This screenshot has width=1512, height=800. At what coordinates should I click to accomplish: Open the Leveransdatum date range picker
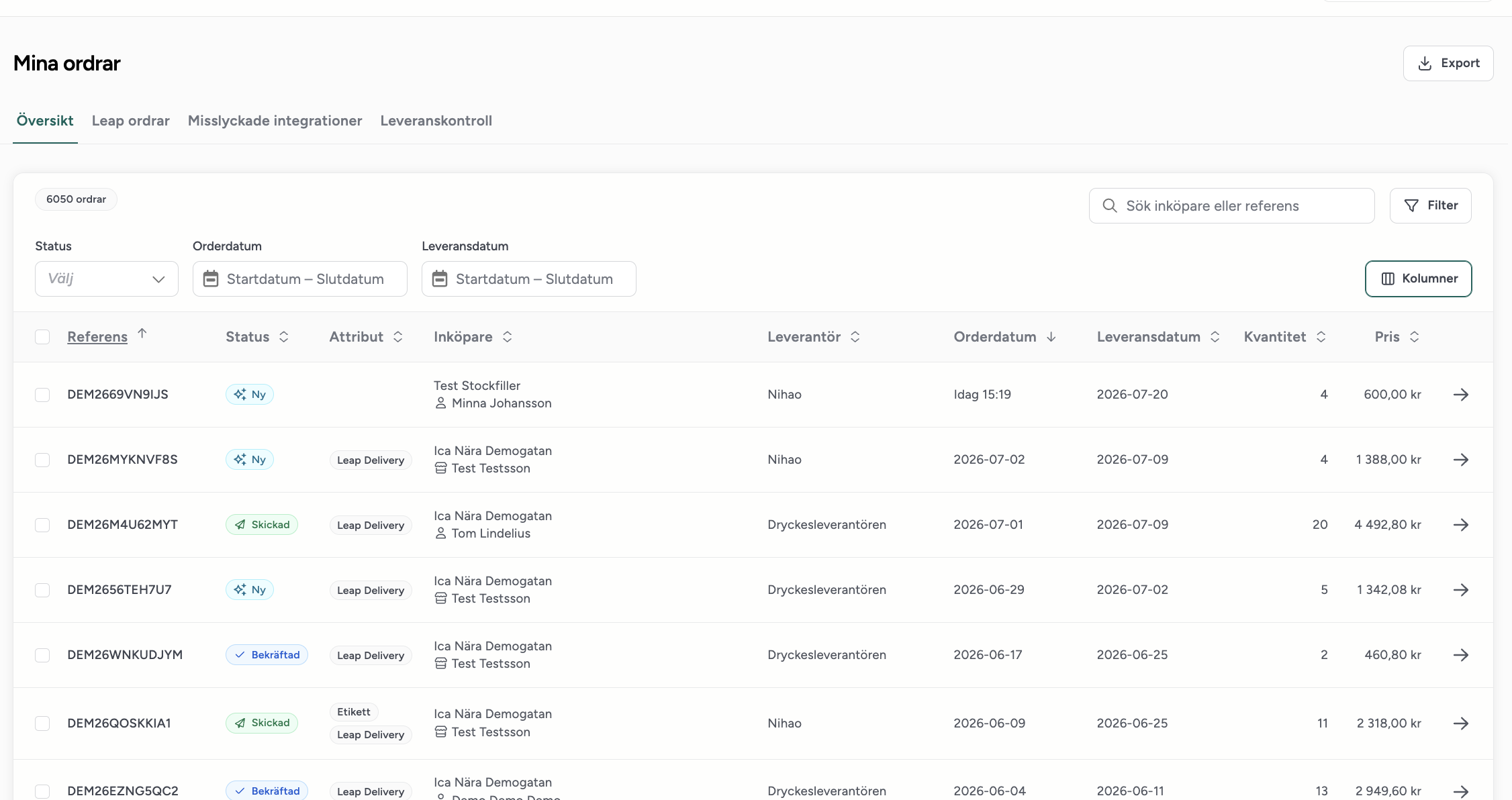point(529,279)
